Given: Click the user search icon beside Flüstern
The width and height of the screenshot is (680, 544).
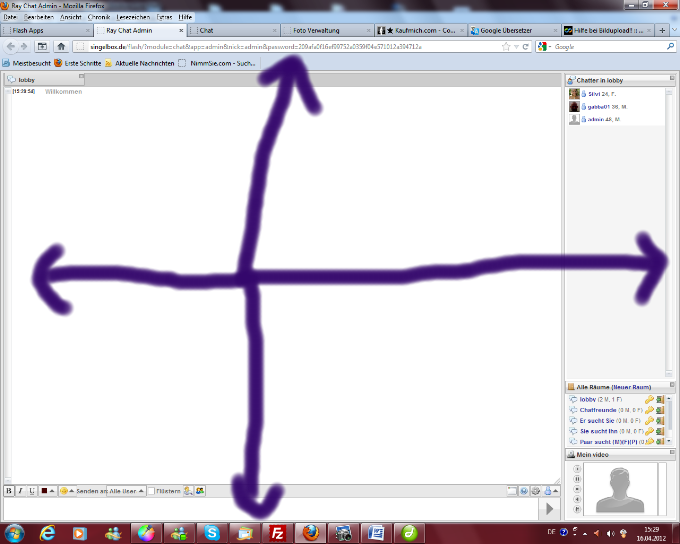Looking at the screenshot, I should pos(188,491).
